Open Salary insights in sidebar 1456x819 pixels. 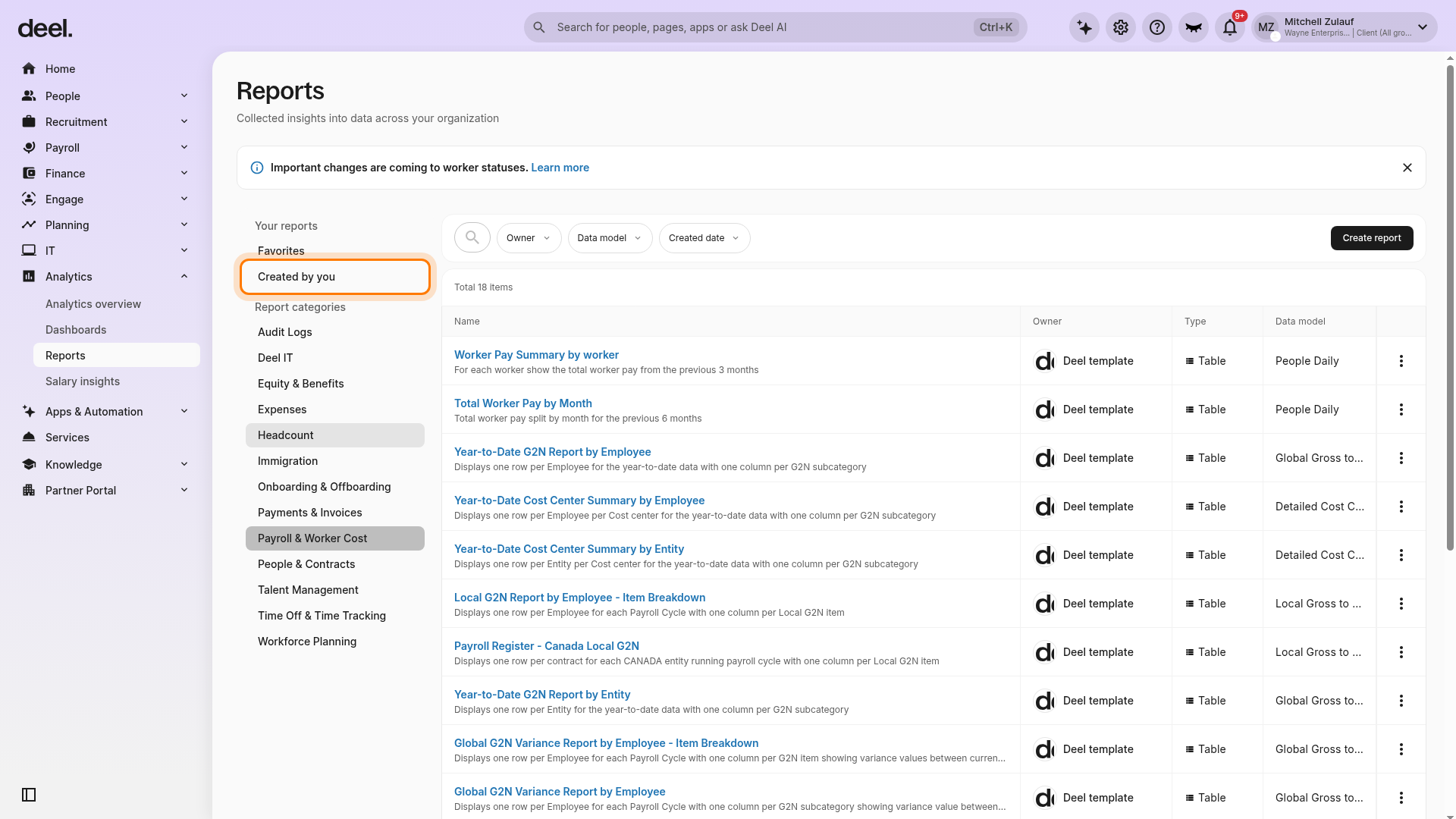coord(83,381)
